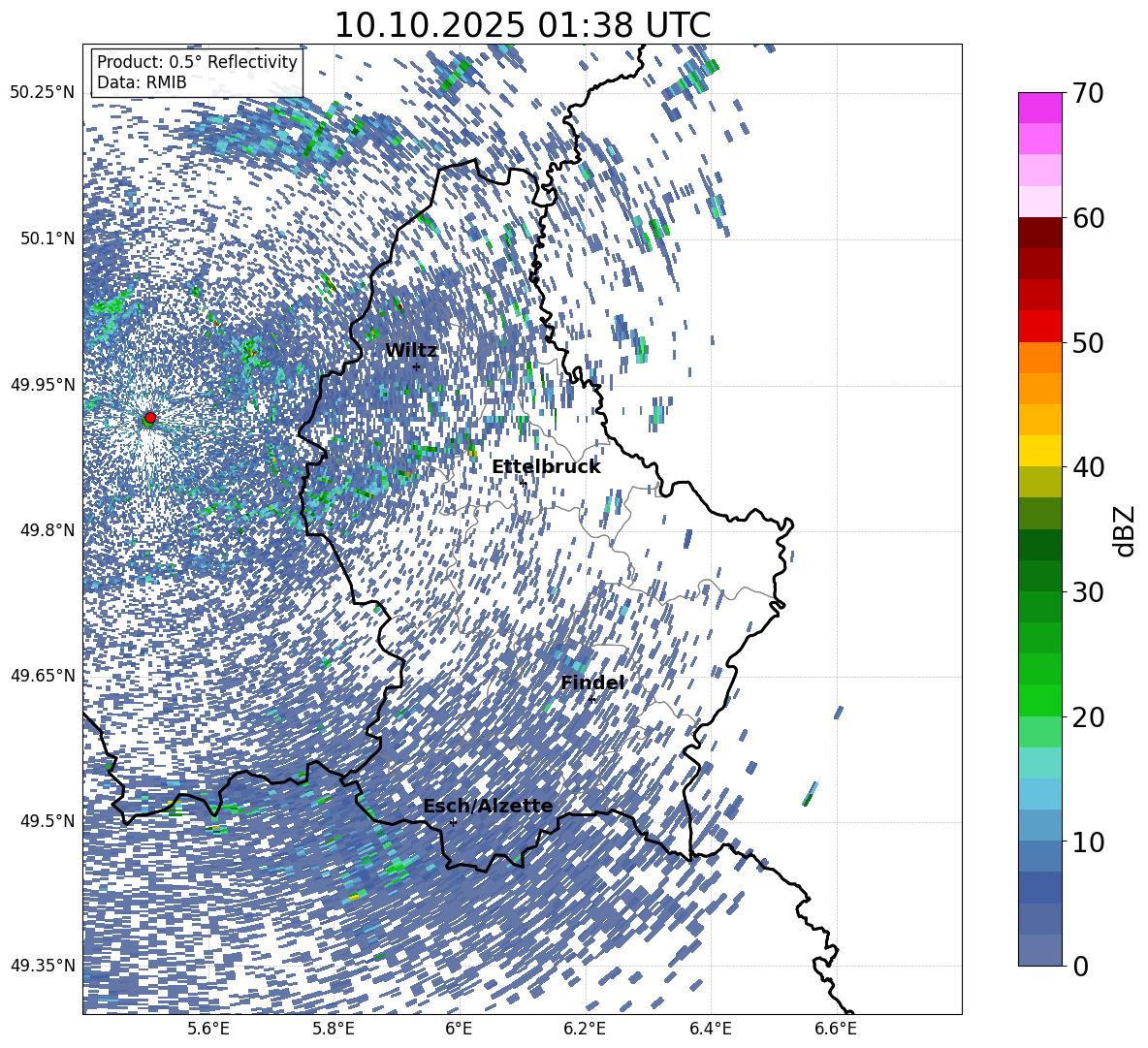Viewport: 1148px width, 1048px height.
Task: Click the red radar site marker
Action: [150, 418]
